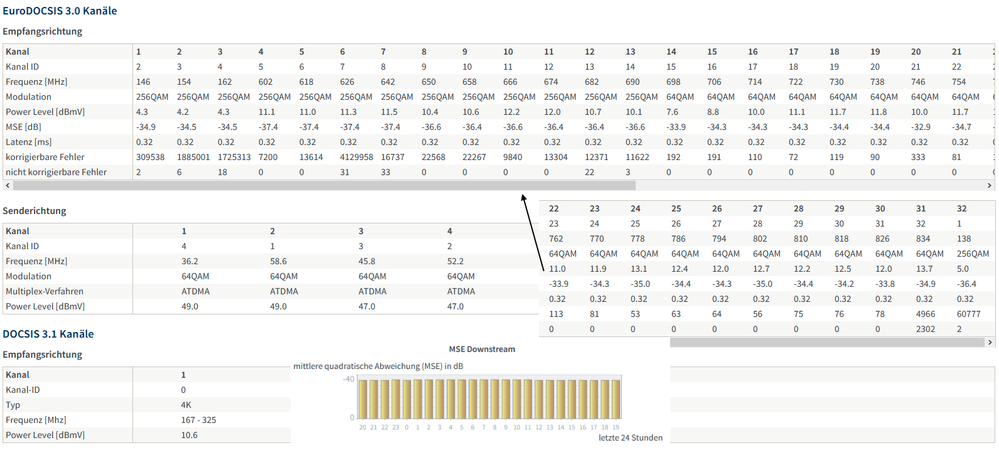
Task: Click the korrigierbare Fehler value 1725313
Action: tap(234, 157)
